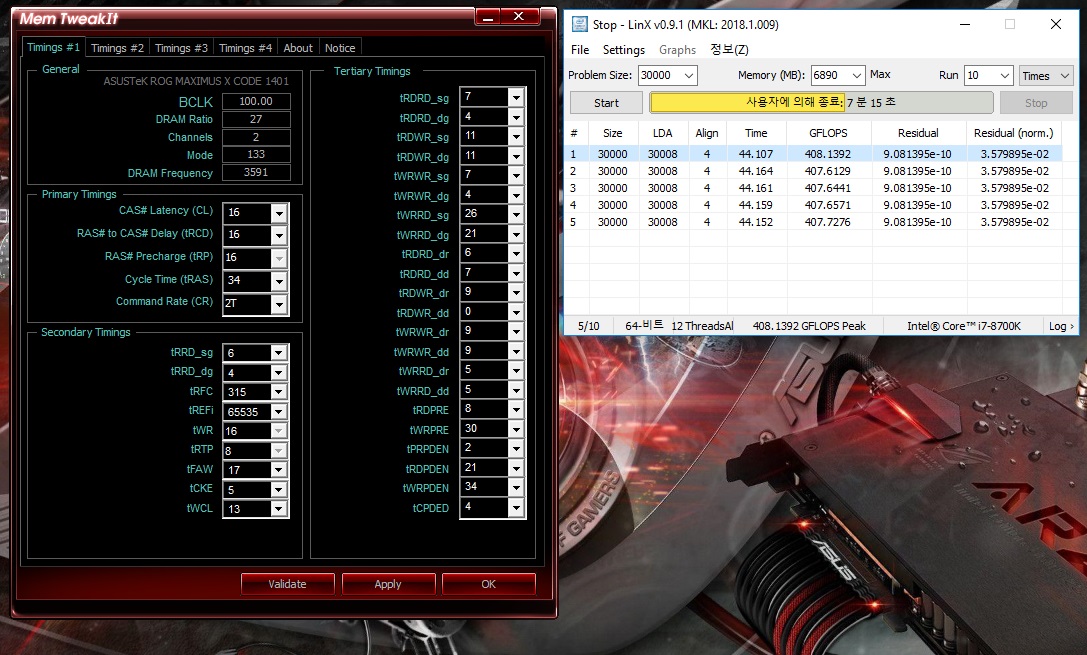Open the tRDWR_dd dropdown

click(x=516, y=313)
